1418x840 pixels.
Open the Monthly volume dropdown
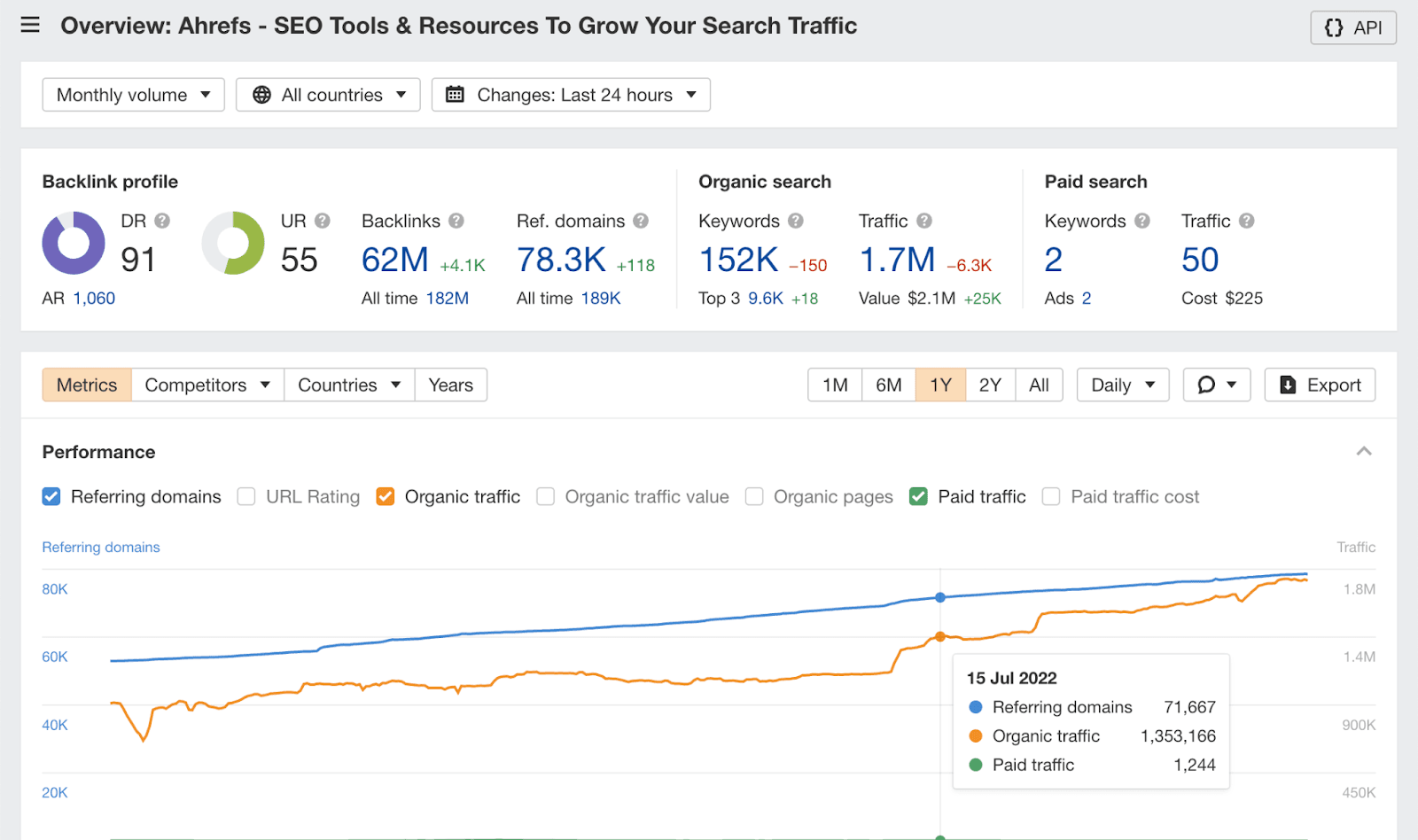[x=133, y=95]
